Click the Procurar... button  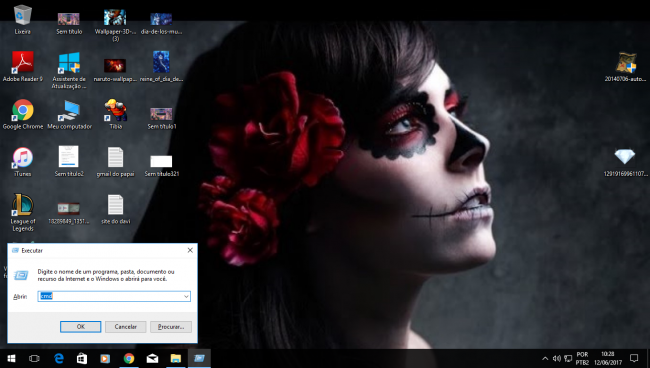[x=171, y=327]
